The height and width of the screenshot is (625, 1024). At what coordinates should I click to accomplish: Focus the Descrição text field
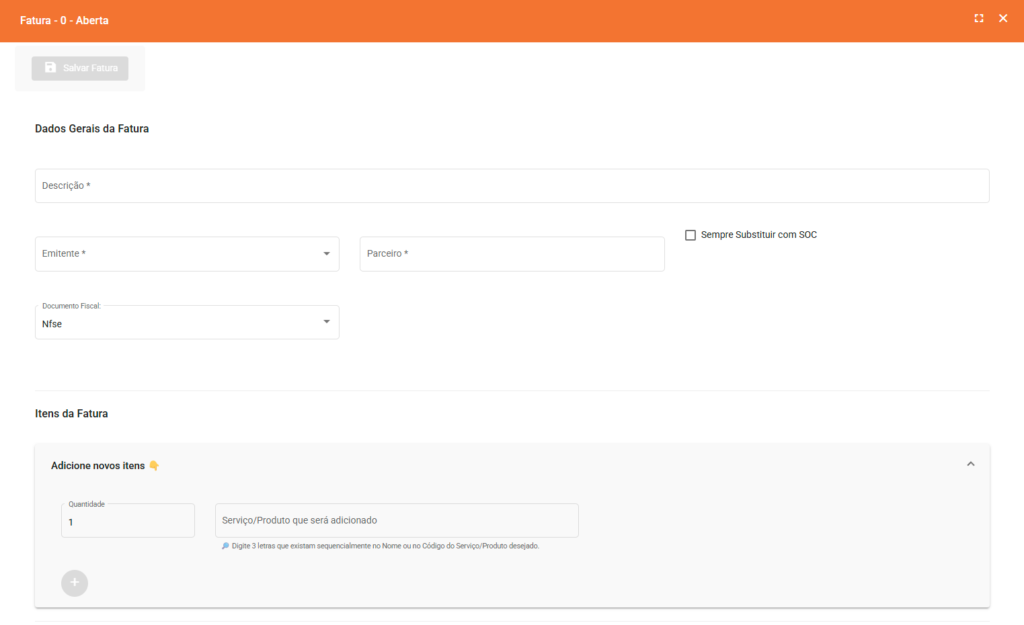click(x=511, y=186)
